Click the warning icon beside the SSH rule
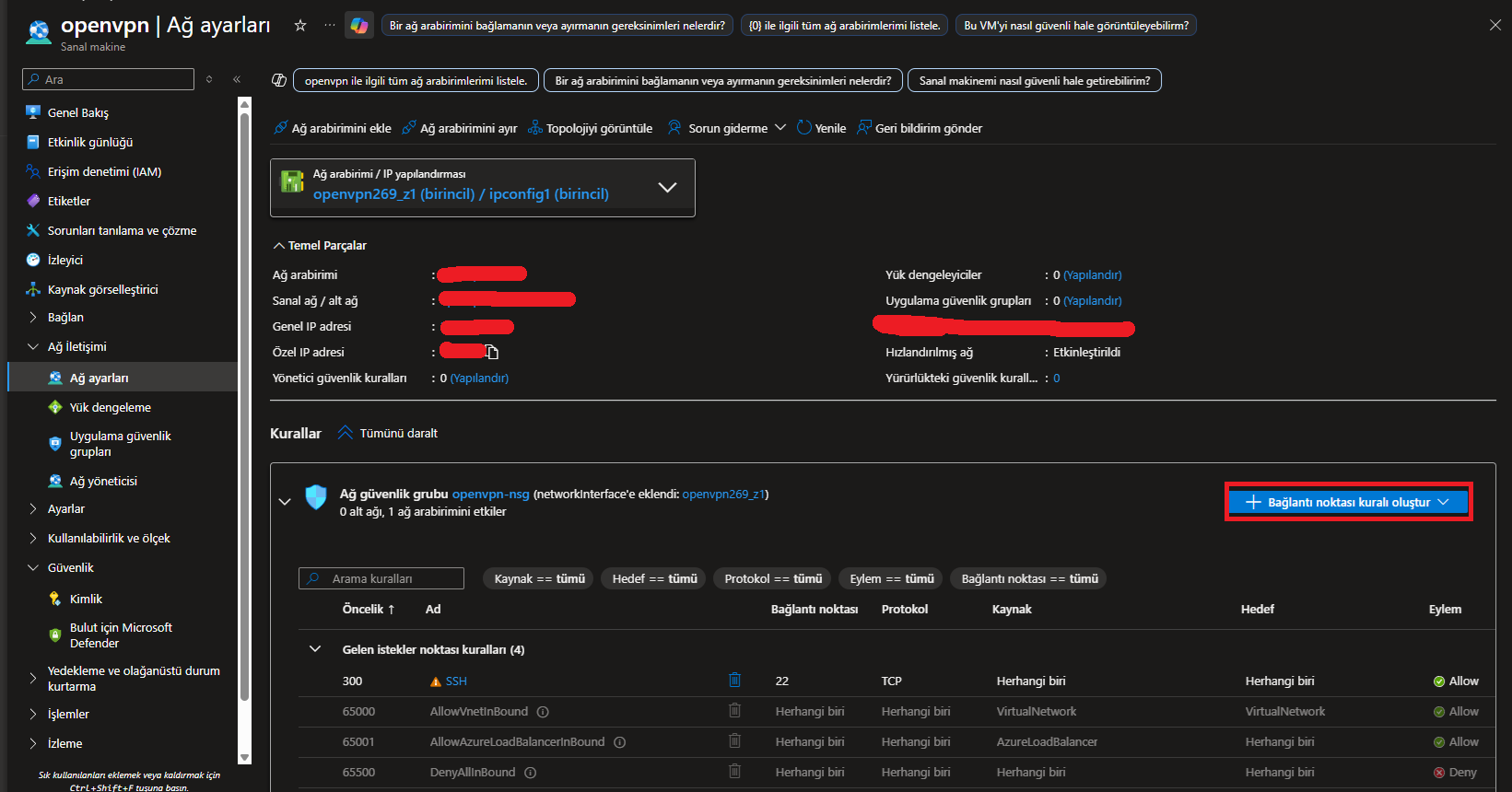Image resolution: width=1512 pixels, height=792 pixels. (436, 681)
